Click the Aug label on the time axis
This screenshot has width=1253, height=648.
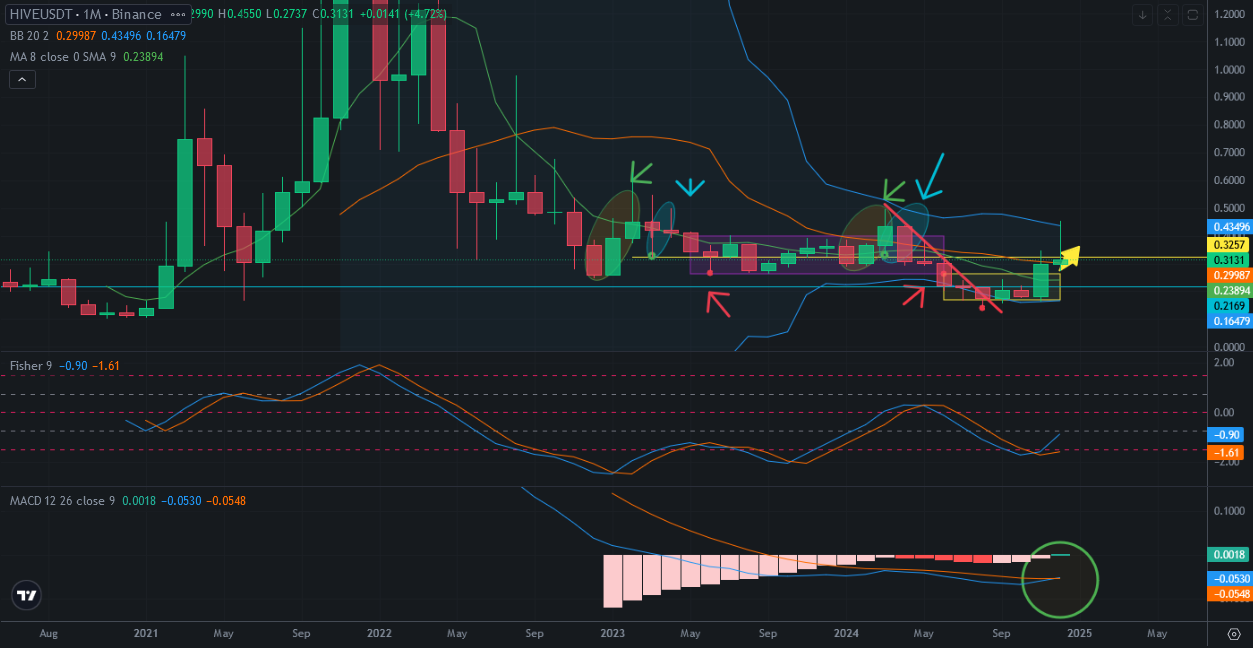click(x=48, y=633)
